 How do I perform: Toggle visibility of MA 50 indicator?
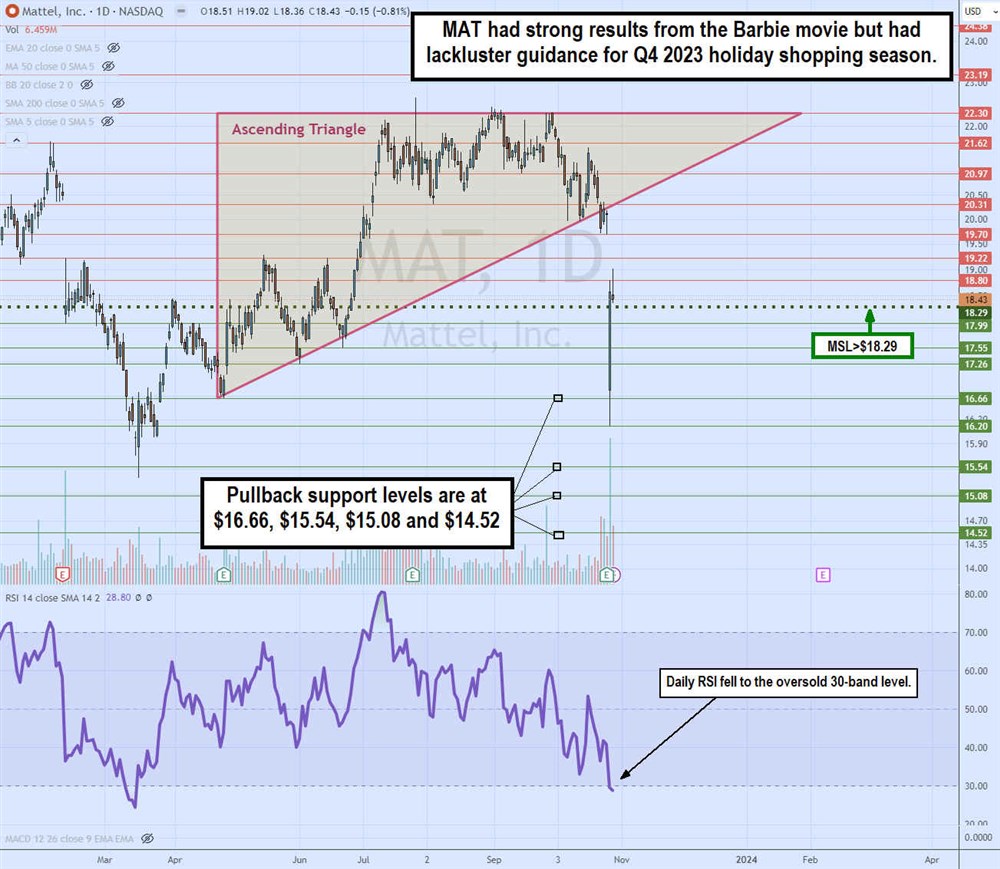[108, 66]
